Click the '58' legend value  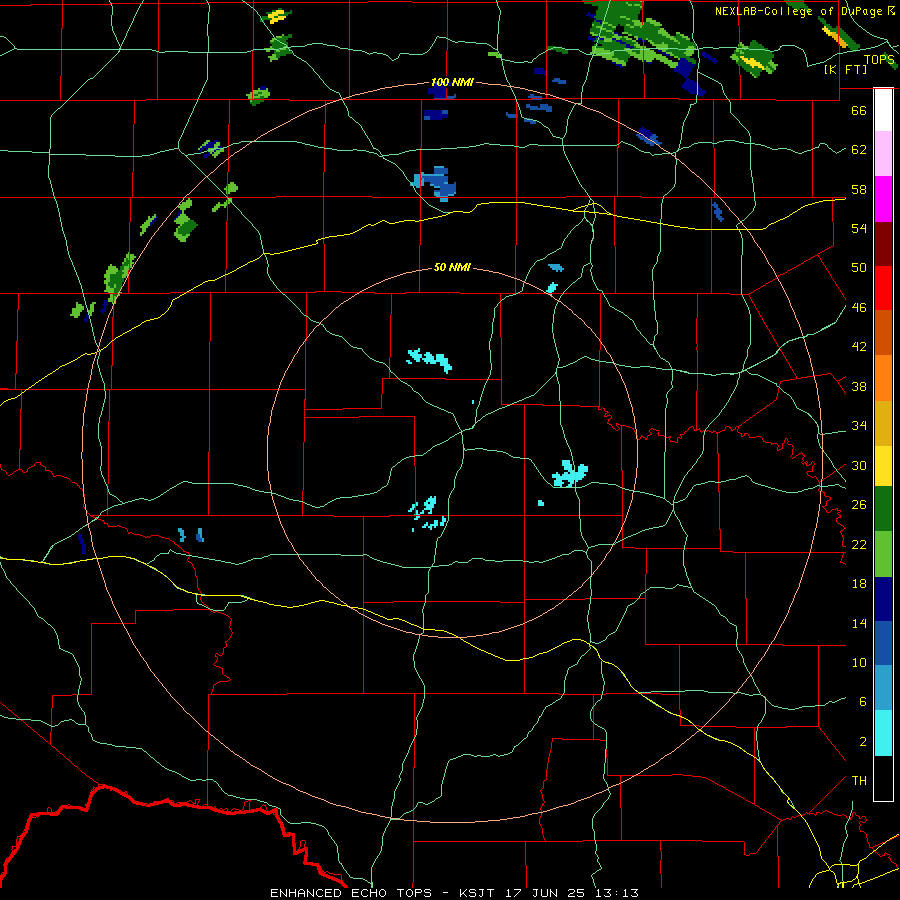[859, 189]
